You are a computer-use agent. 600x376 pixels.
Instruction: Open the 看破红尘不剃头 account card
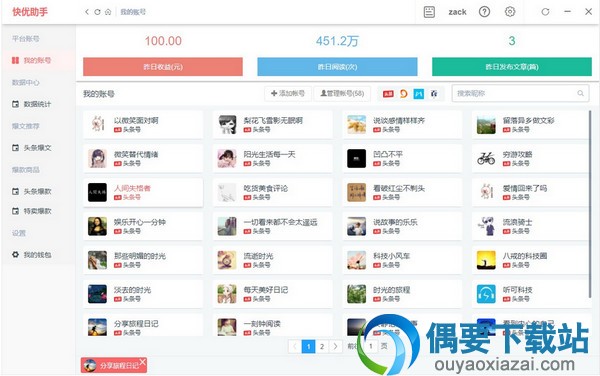click(402, 192)
